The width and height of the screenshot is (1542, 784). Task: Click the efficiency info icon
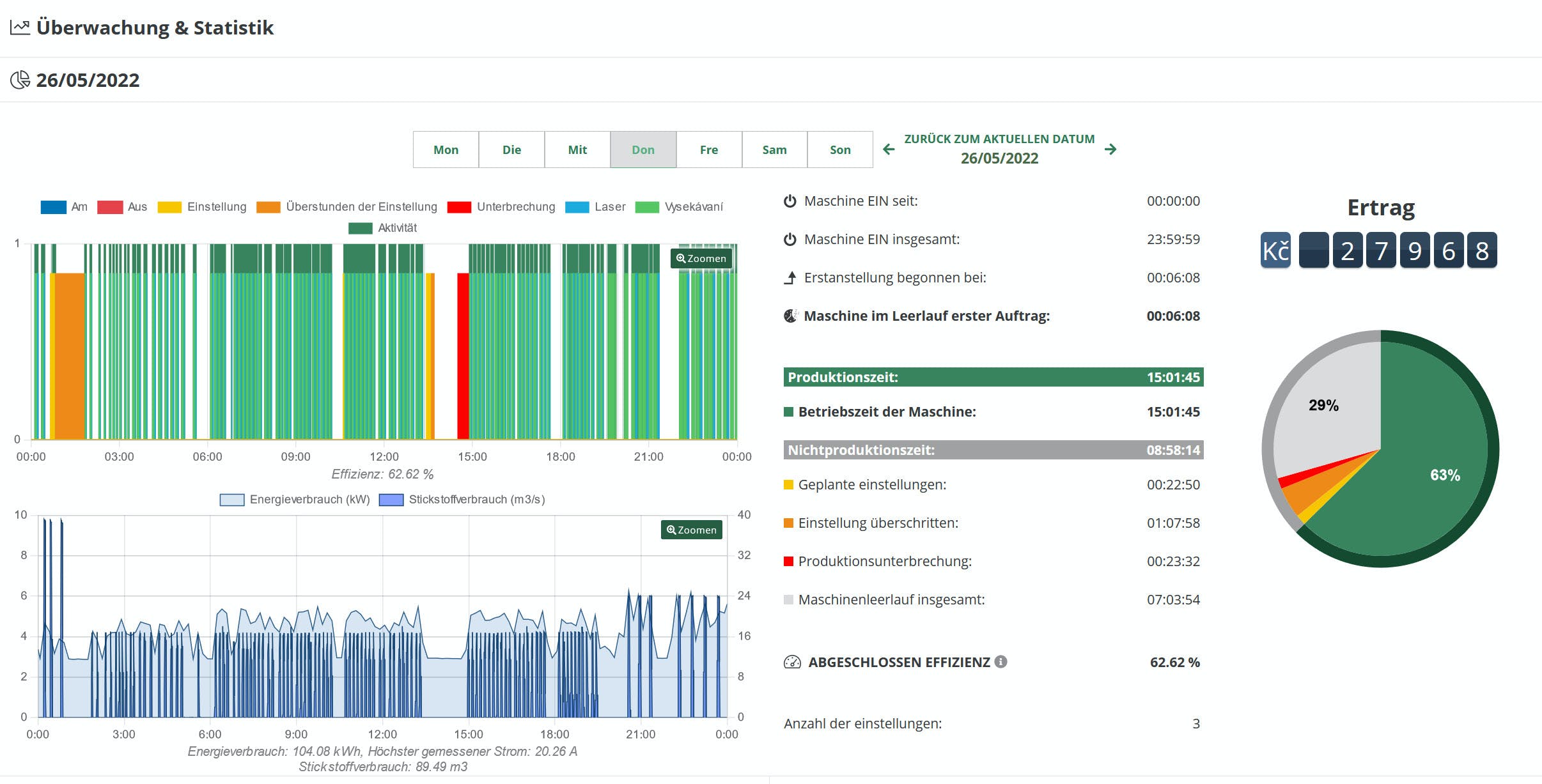coord(1001,662)
